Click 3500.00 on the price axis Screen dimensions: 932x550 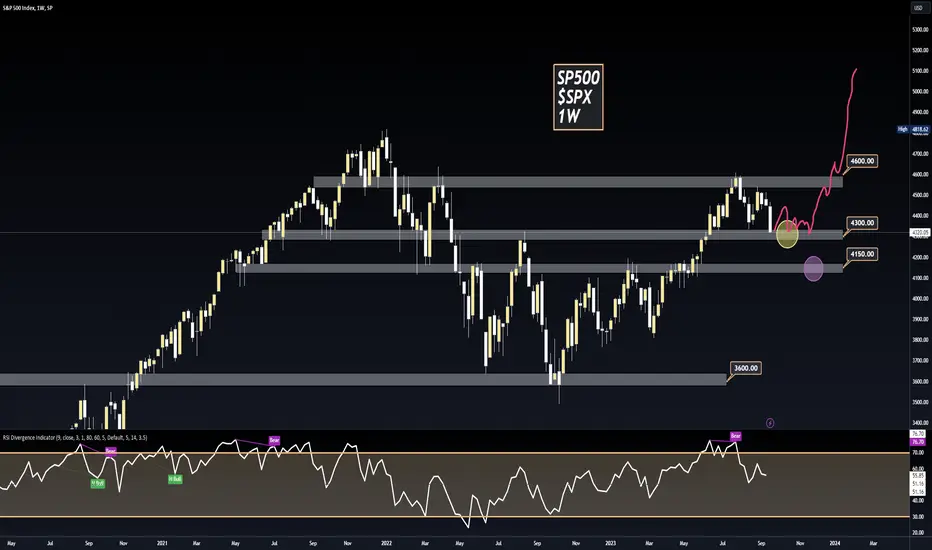920,402
